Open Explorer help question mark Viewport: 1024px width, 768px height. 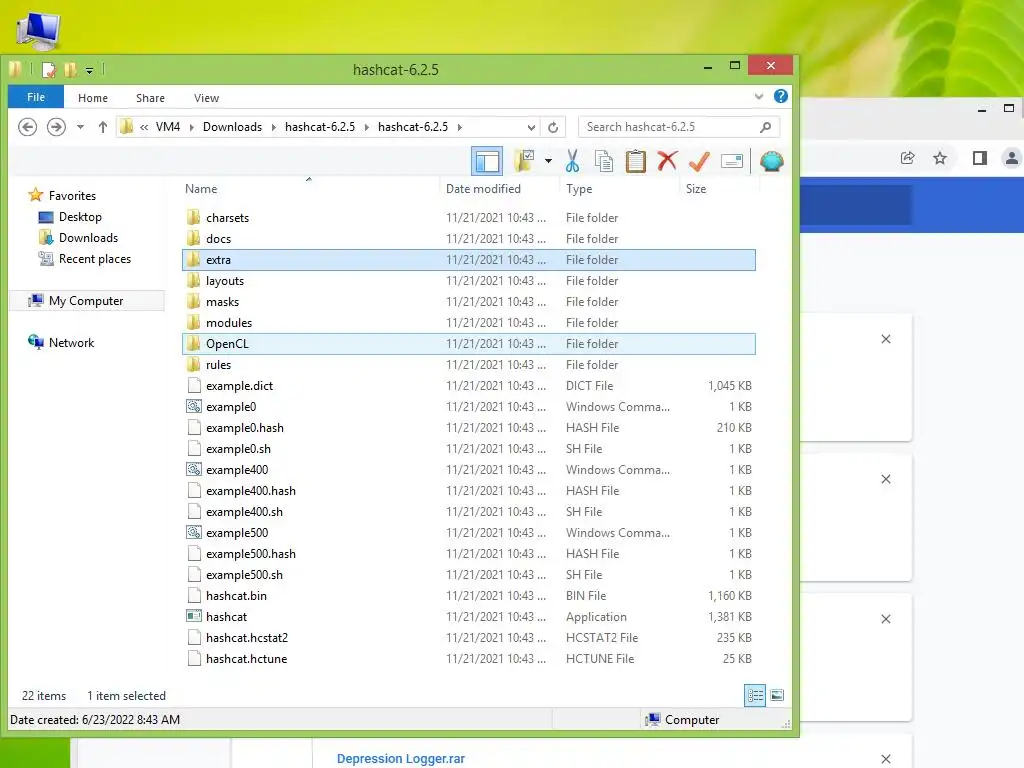click(780, 97)
